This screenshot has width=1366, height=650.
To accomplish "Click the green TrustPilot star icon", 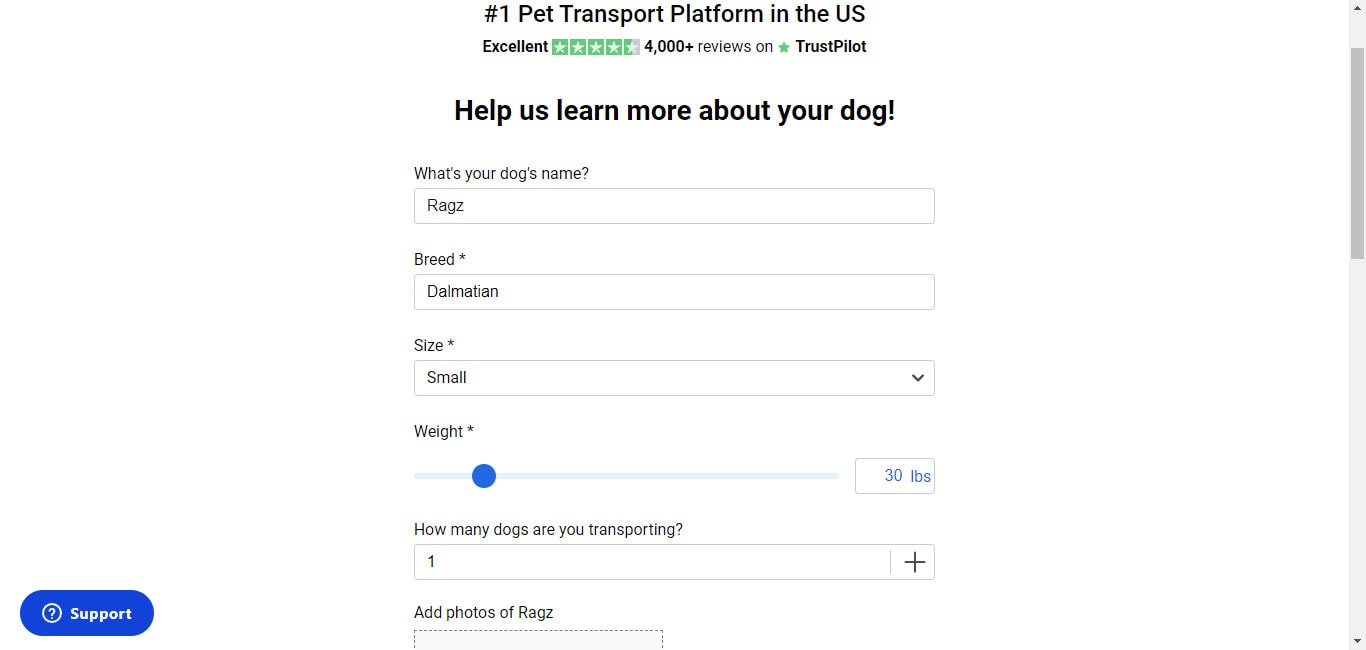I will coord(784,46).
